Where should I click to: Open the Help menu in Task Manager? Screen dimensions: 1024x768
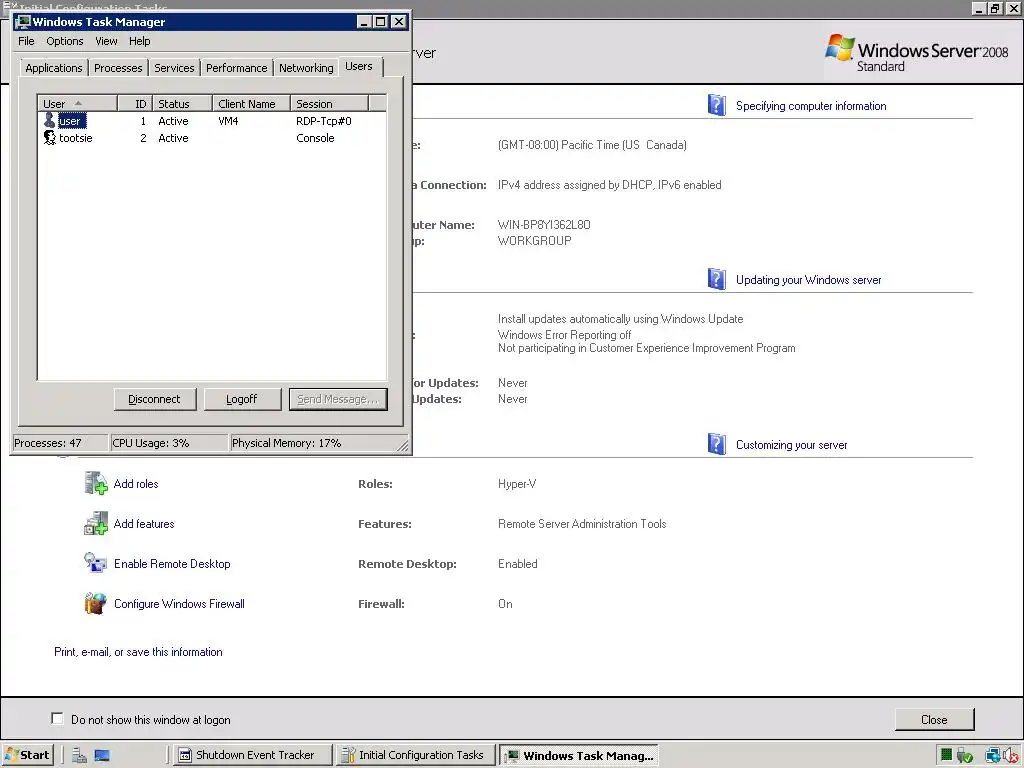[x=139, y=41]
